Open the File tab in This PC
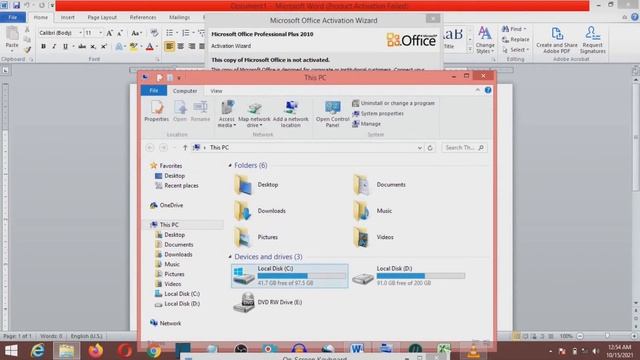This screenshot has width=640, height=360. click(153, 91)
